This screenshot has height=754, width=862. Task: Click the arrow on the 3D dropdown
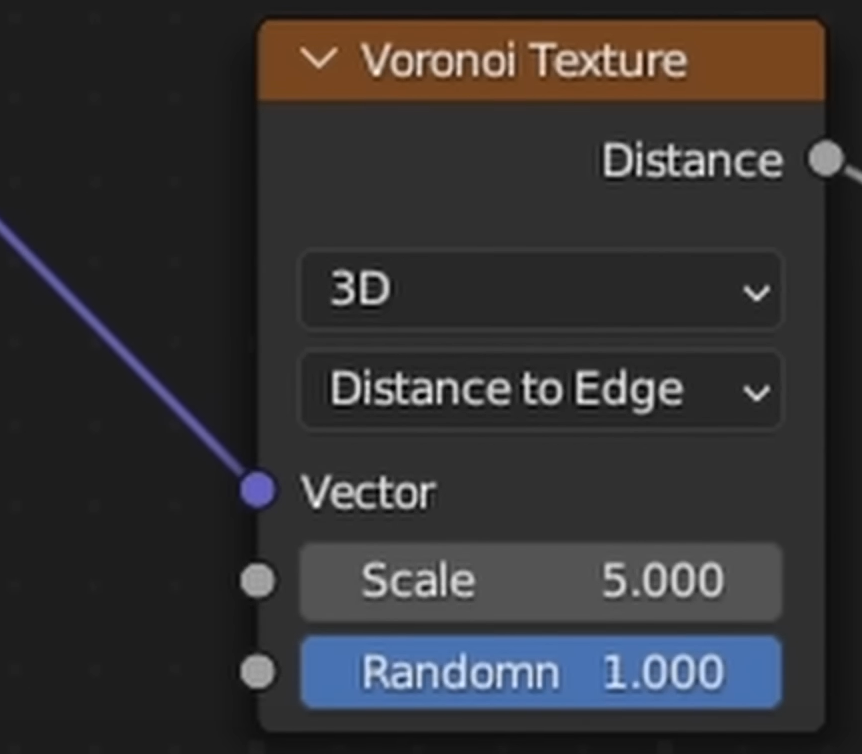(x=757, y=292)
